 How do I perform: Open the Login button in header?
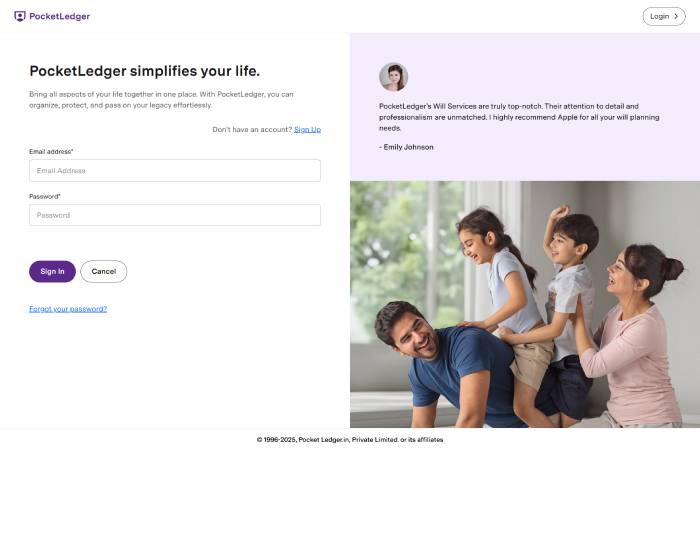(x=664, y=17)
